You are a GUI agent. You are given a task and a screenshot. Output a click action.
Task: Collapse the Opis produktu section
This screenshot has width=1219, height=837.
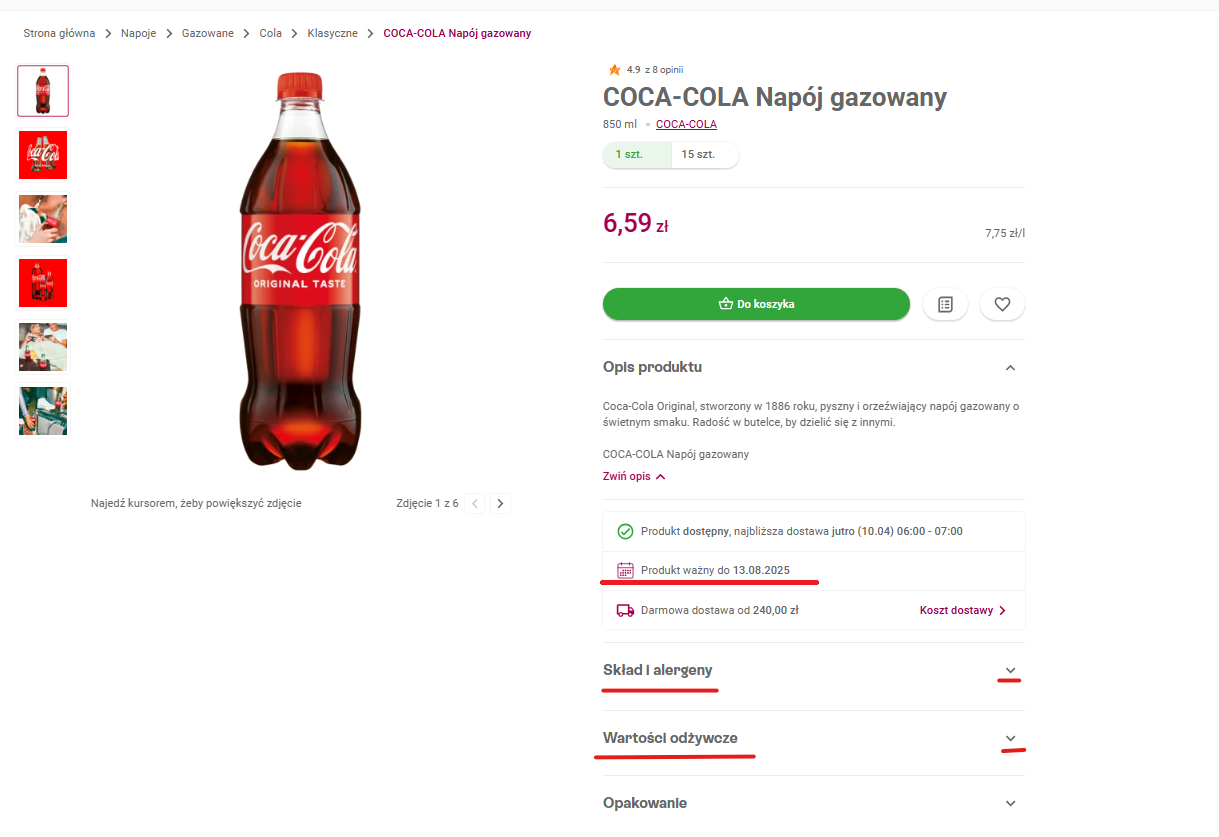pyautogui.click(x=1010, y=367)
